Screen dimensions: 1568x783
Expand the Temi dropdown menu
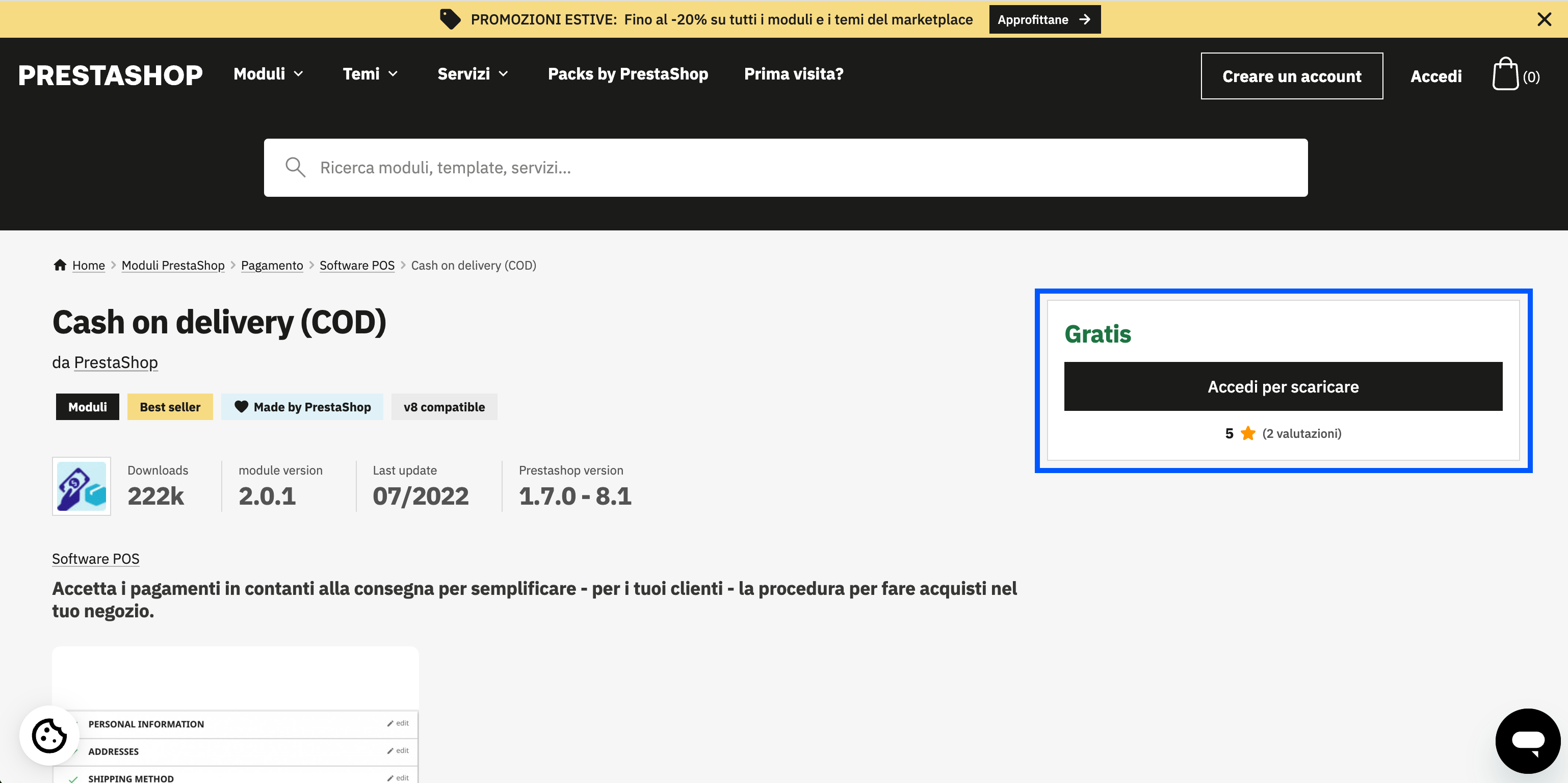click(x=370, y=74)
